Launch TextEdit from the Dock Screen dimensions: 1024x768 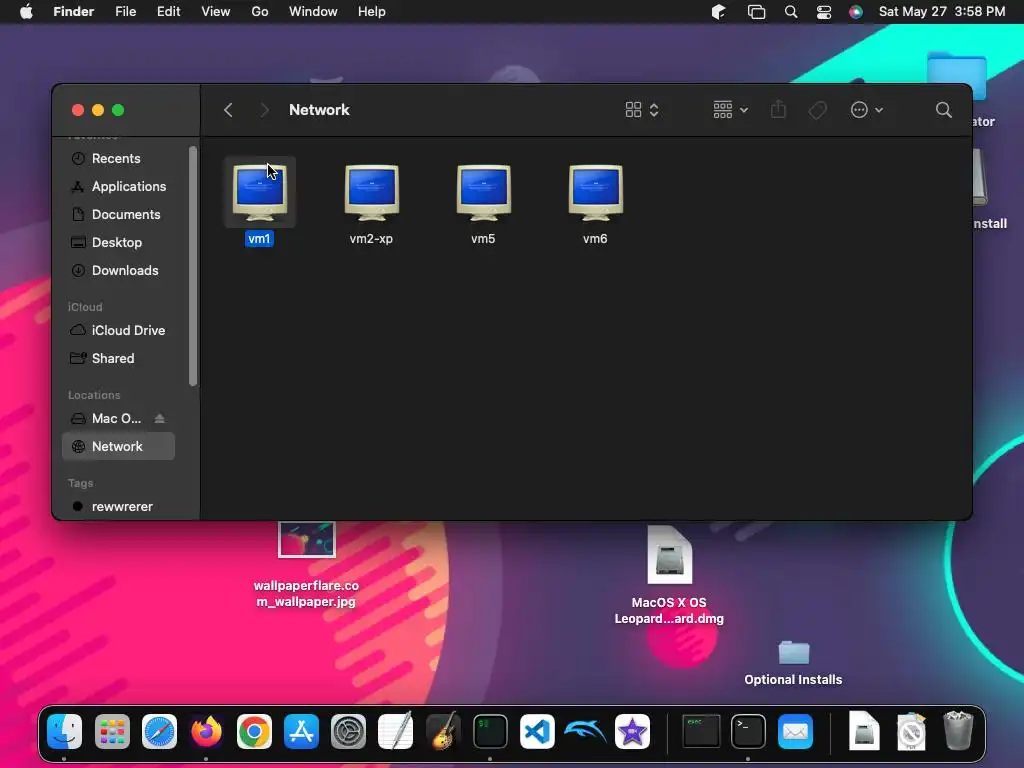[x=396, y=731]
